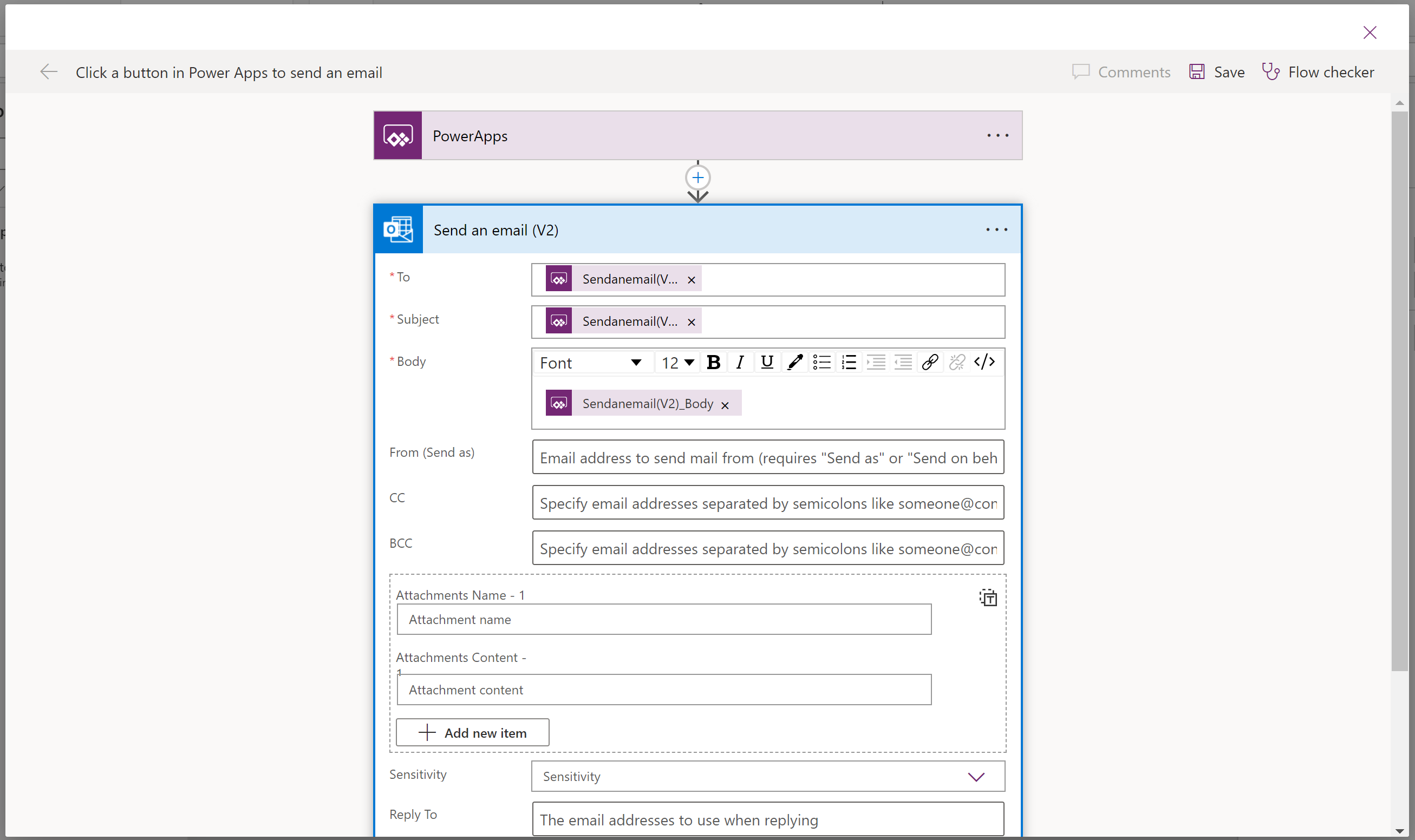Click the highlight color icon in Body toolbar
The height and width of the screenshot is (840, 1415).
pos(795,362)
